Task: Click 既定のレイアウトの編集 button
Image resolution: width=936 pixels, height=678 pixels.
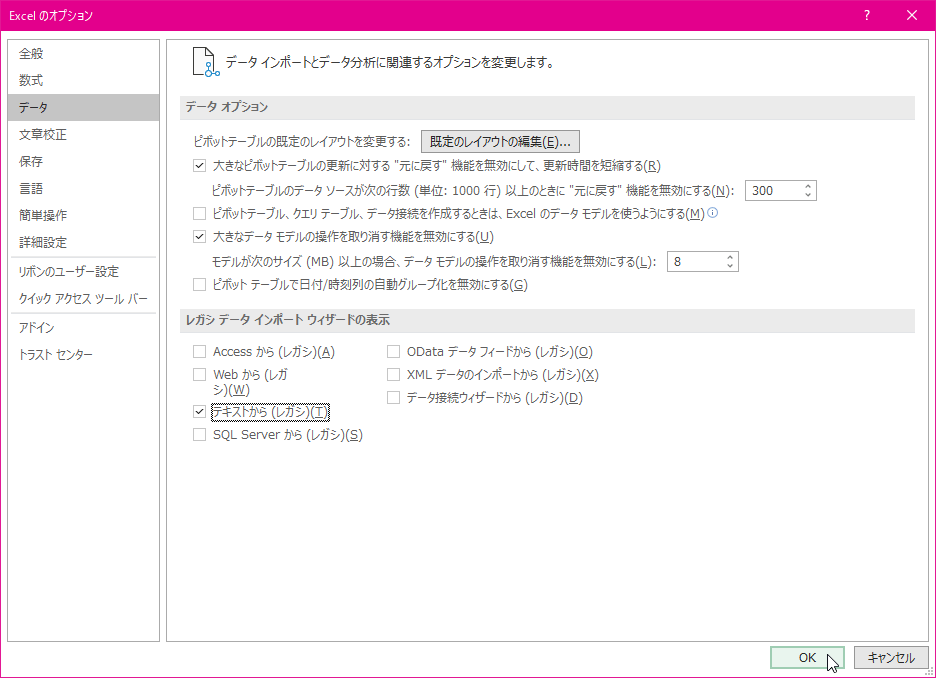Action: [500, 141]
